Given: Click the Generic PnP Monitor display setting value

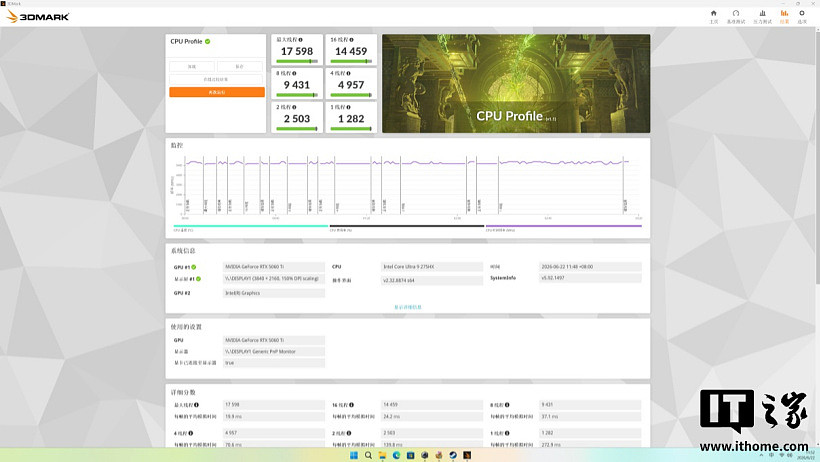Looking at the screenshot, I should [x=274, y=352].
